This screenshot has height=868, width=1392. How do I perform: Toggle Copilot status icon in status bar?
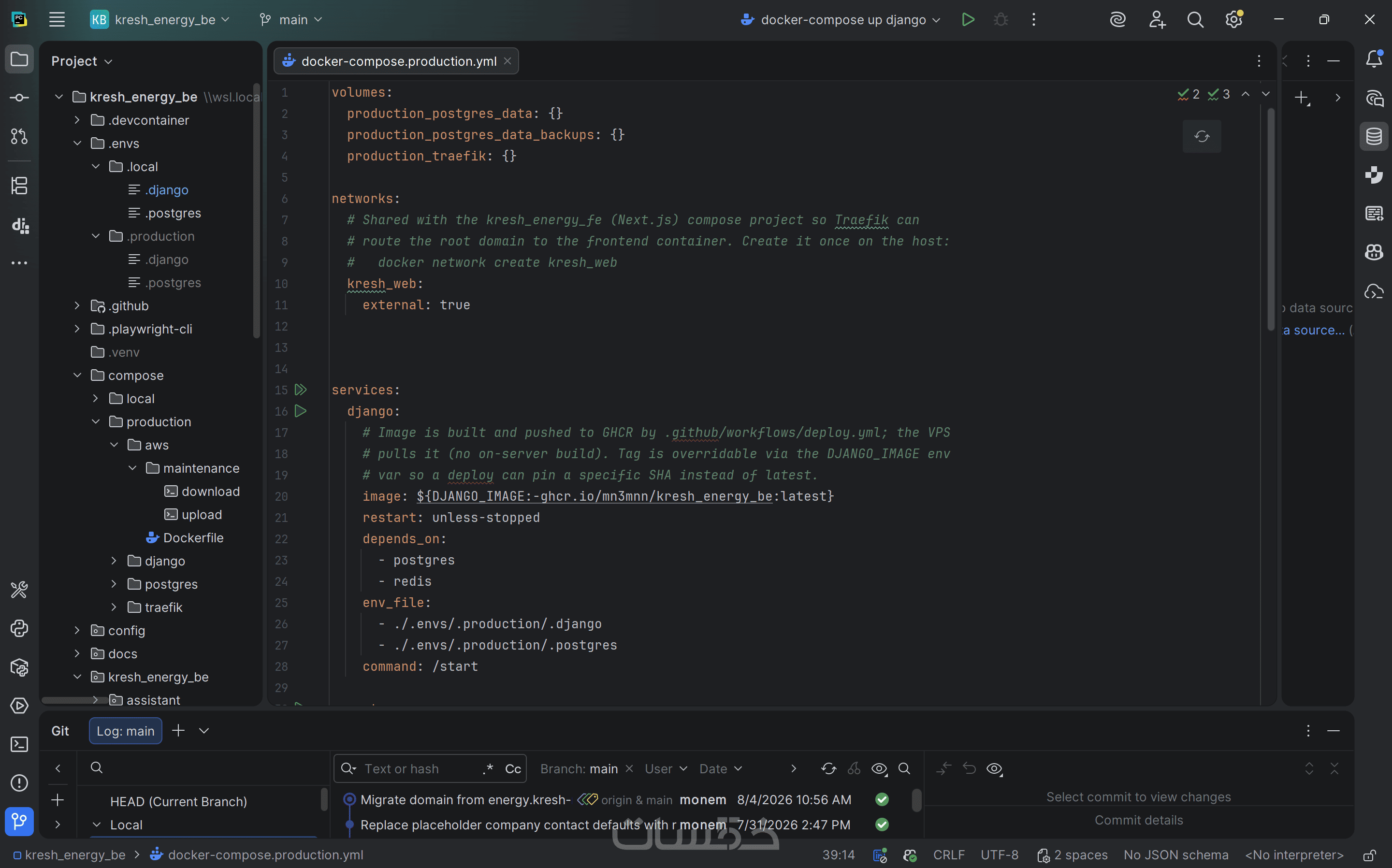910,855
